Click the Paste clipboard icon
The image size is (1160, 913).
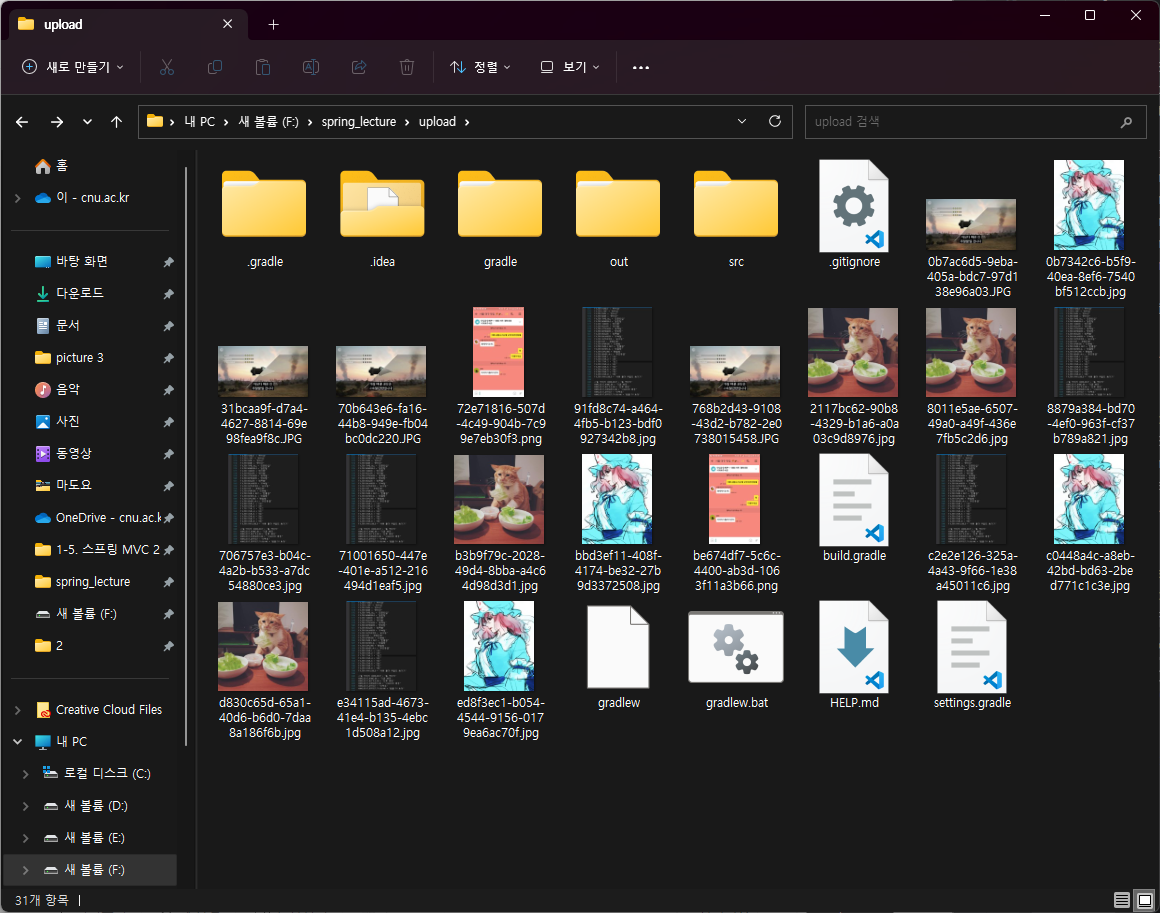[263, 67]
